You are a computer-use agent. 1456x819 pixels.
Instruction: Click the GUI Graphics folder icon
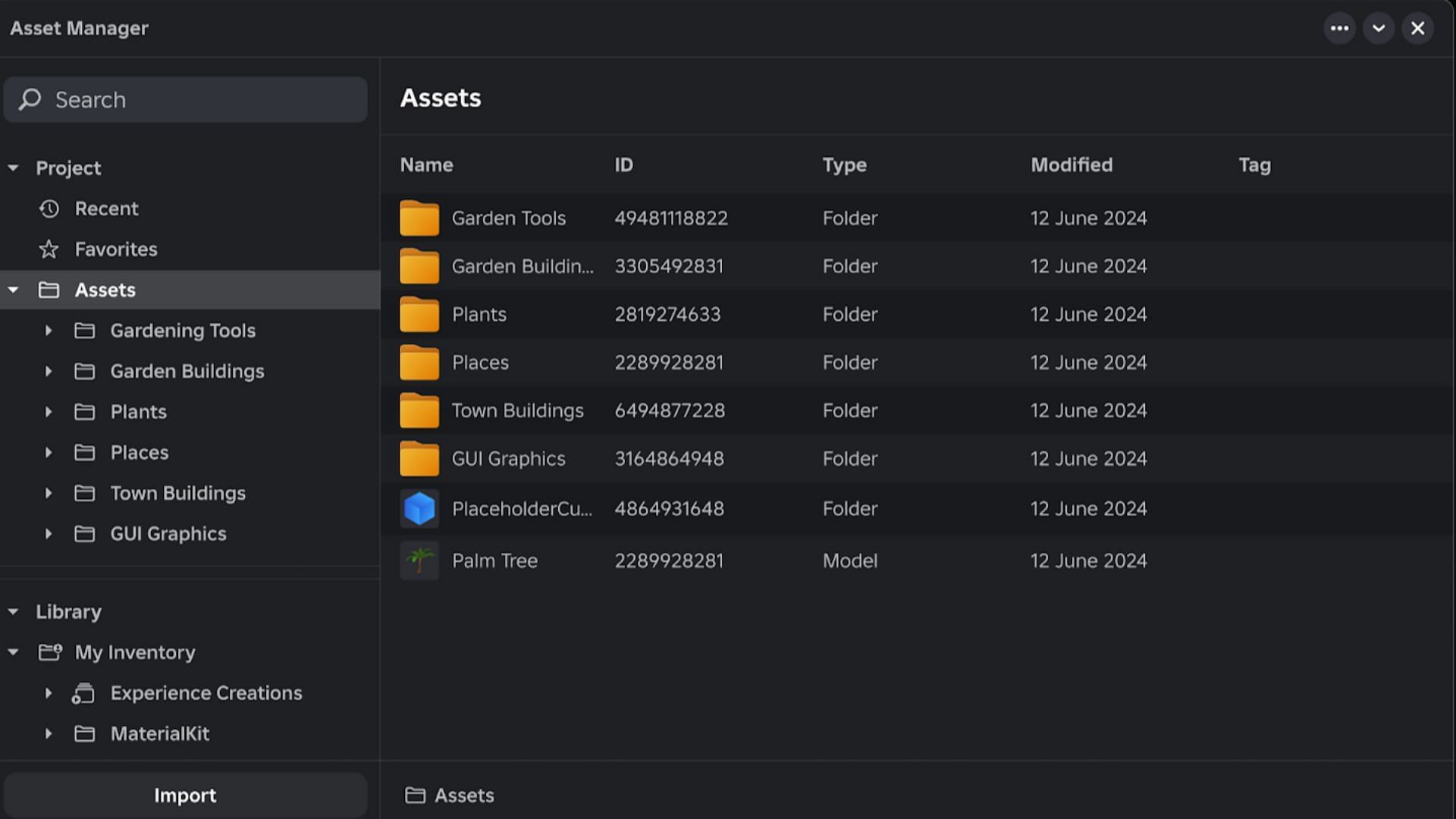pos(419,458)
